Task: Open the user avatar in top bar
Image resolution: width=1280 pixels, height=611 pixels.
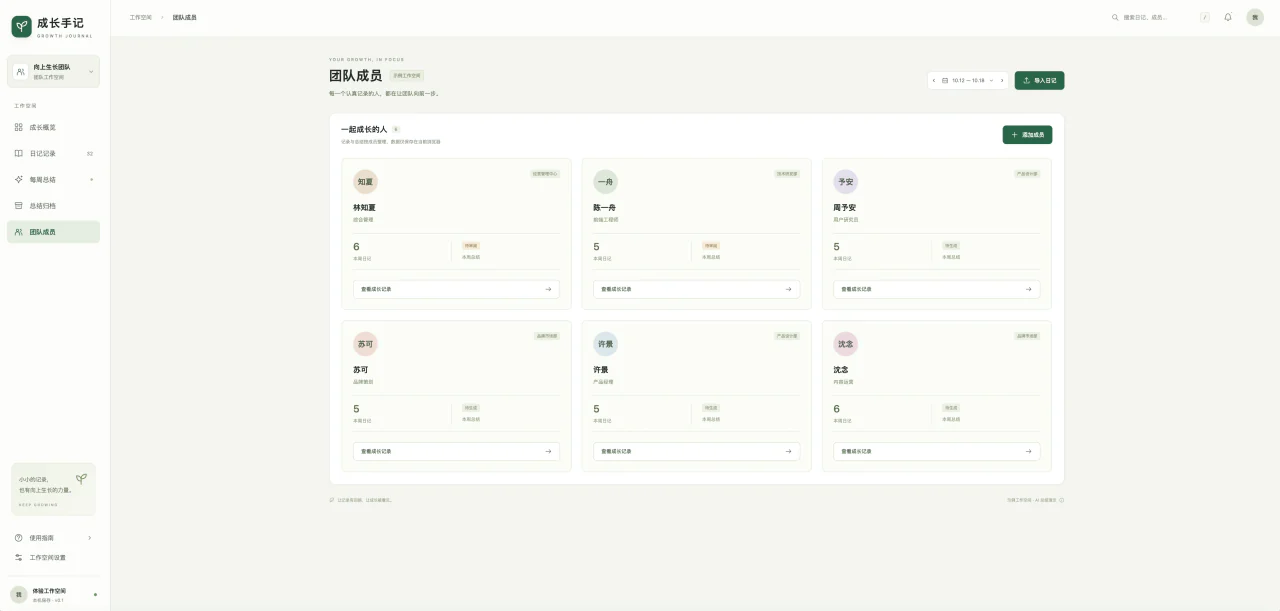Action: click(1255, 17)
